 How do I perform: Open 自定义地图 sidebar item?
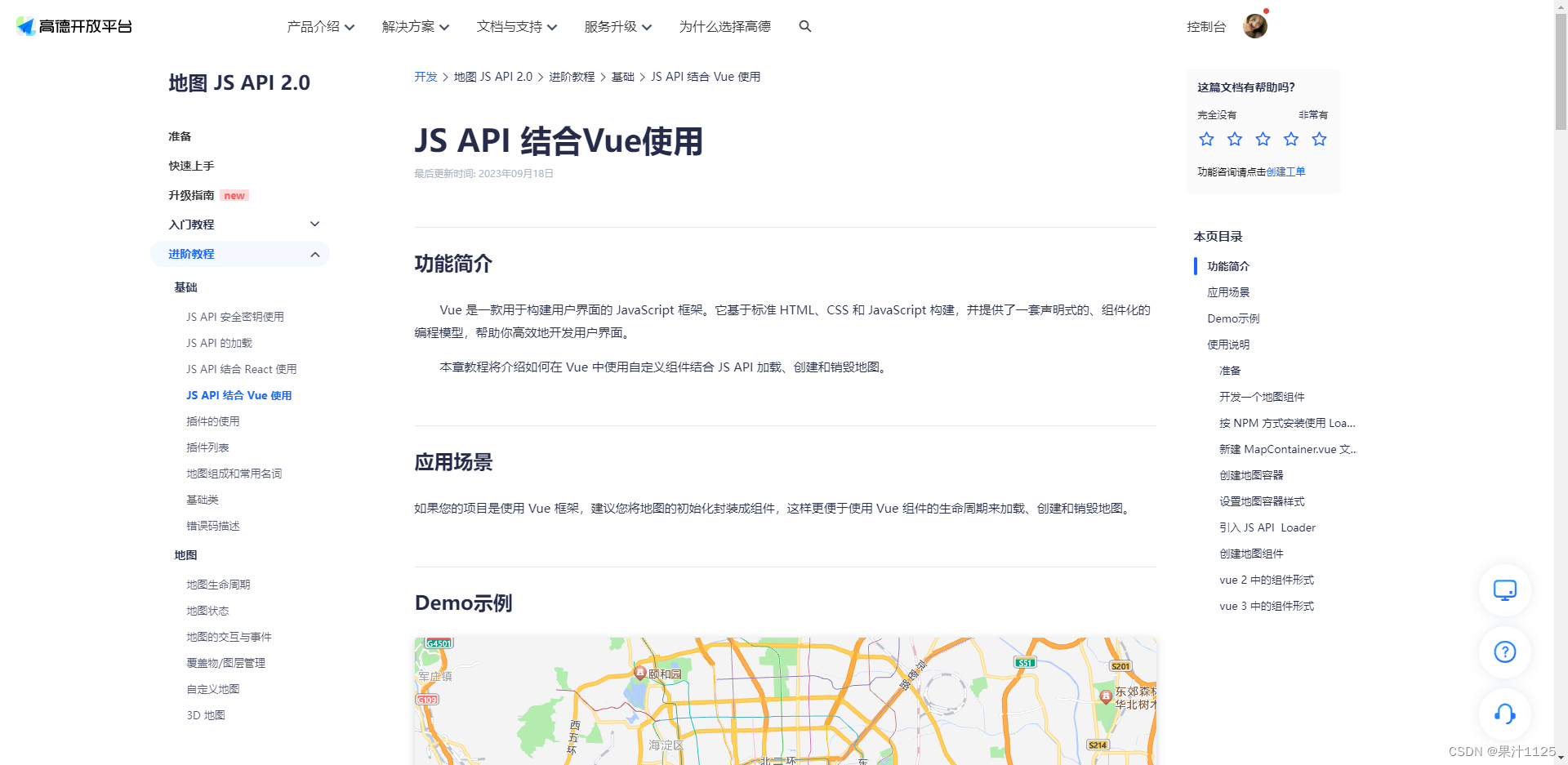tap(213, 689)
